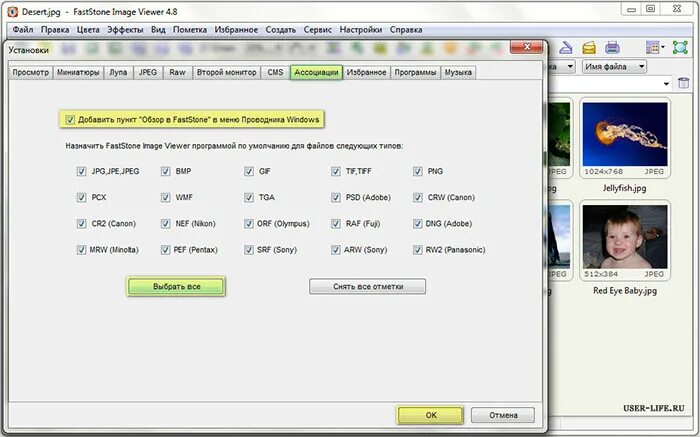
Task: Open the Файл menu
Action: [23, 30]
